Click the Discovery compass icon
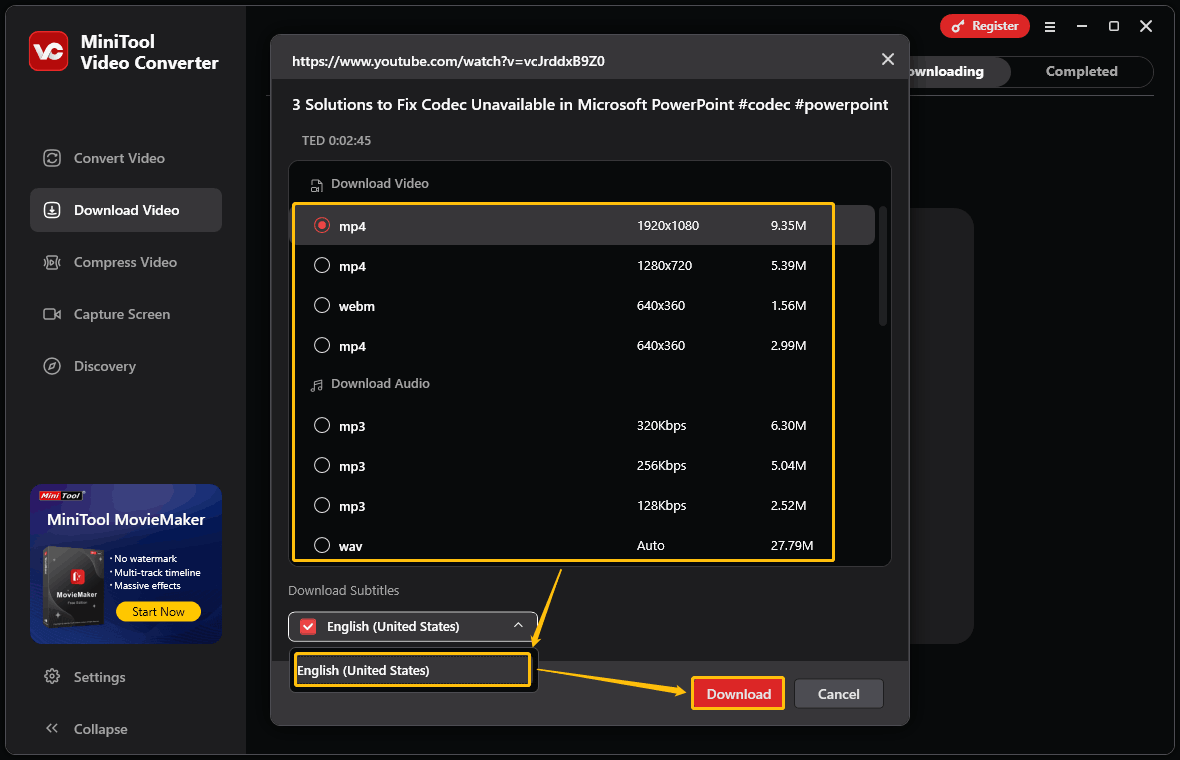Viewport: 1180px width, 760px height. pos(52,366)
